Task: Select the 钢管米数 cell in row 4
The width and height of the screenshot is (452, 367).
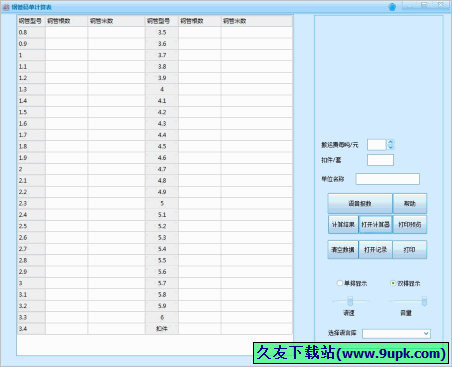Action: tap(257, 89)
